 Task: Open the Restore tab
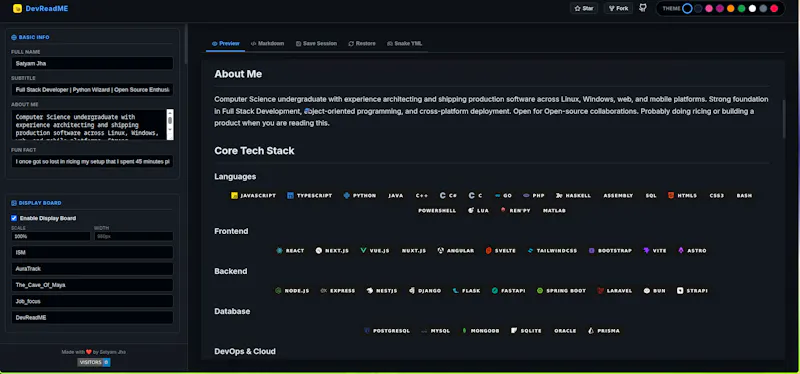tap(362, 43)
